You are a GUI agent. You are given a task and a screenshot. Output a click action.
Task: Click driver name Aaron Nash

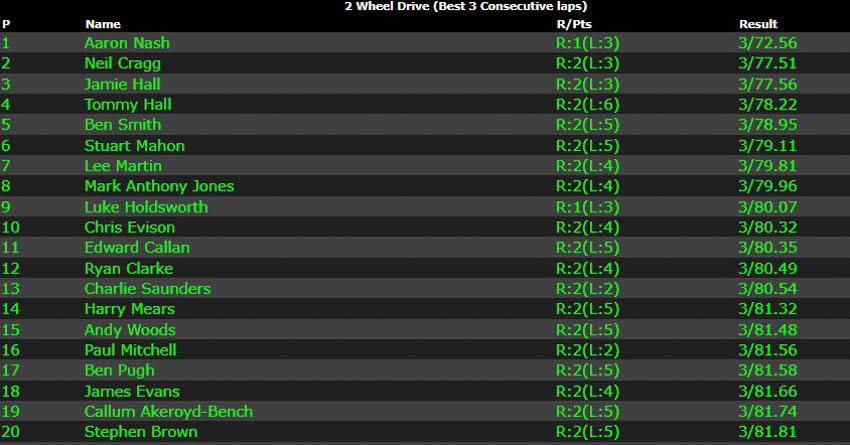pos(127,43)
